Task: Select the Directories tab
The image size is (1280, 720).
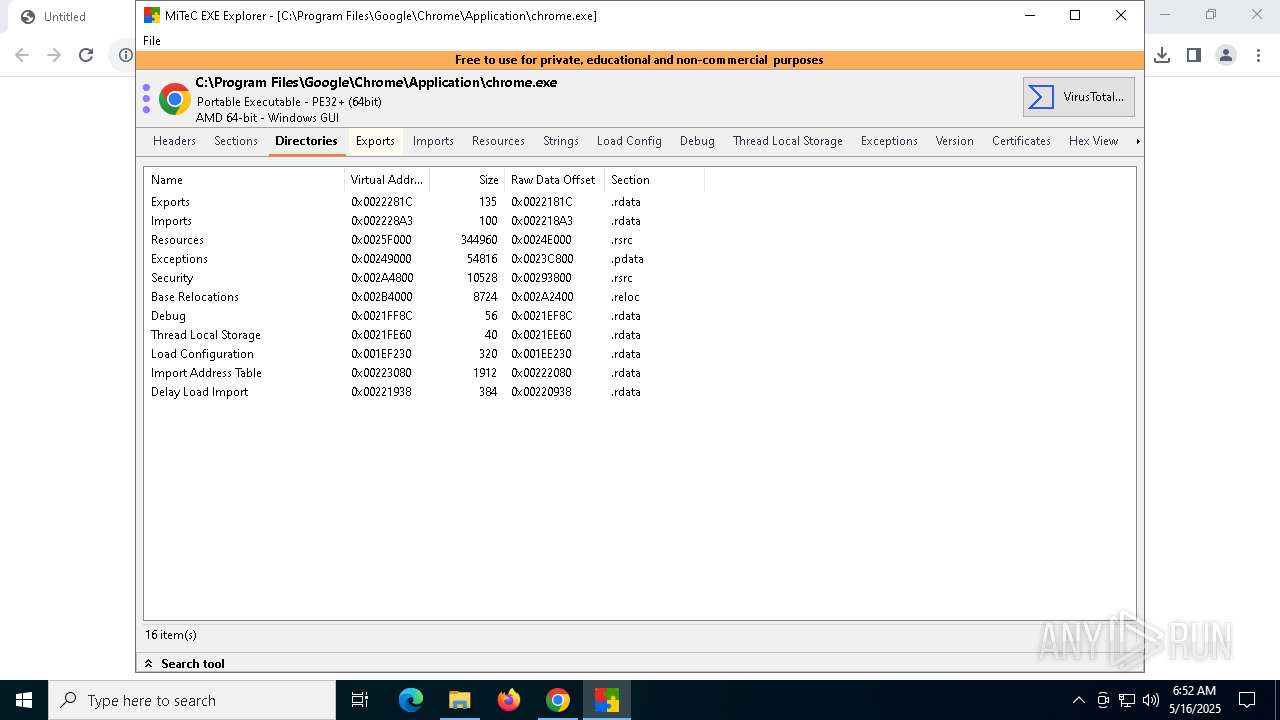Action: 306,141
